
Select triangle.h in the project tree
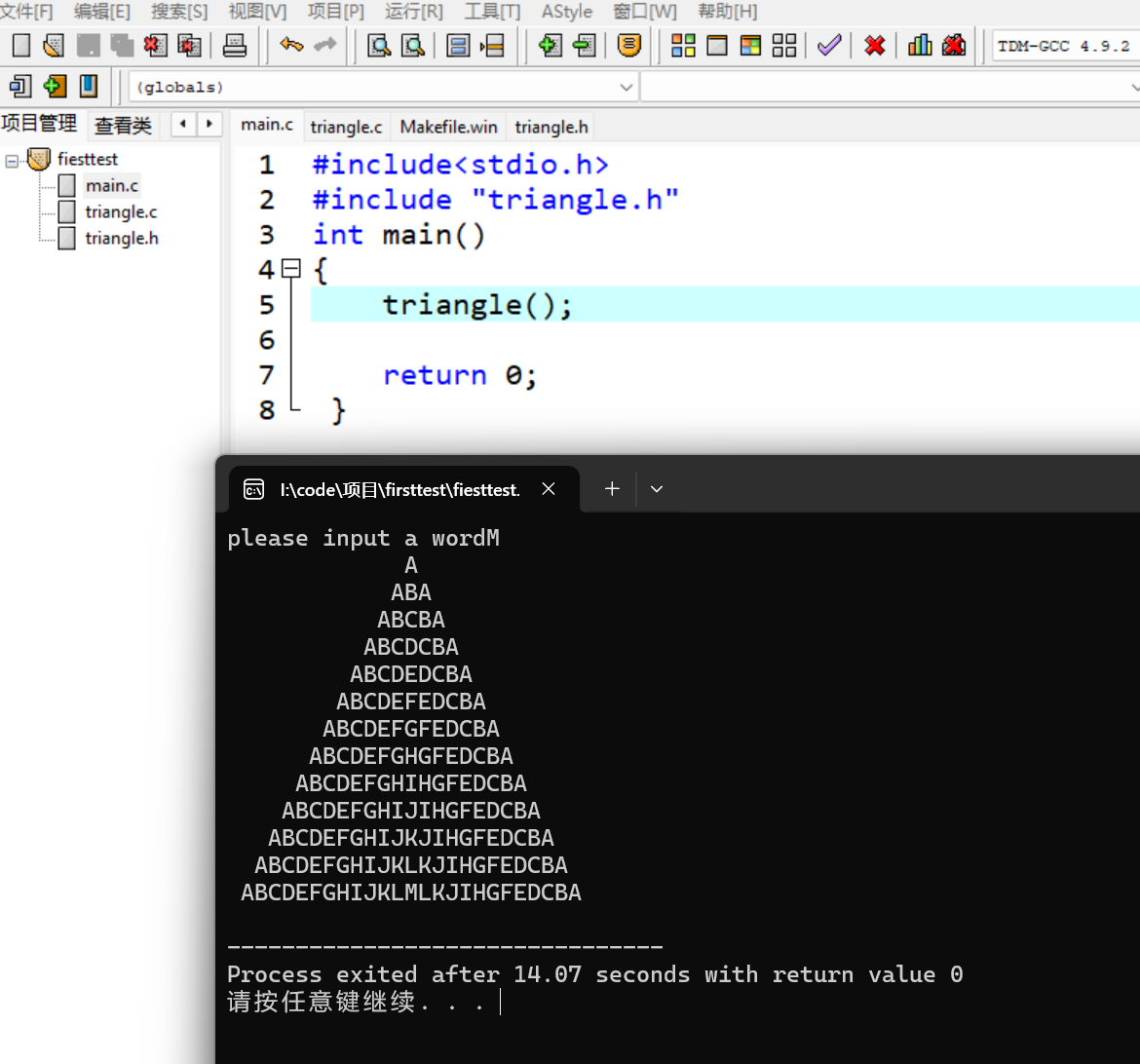point(122,238)
